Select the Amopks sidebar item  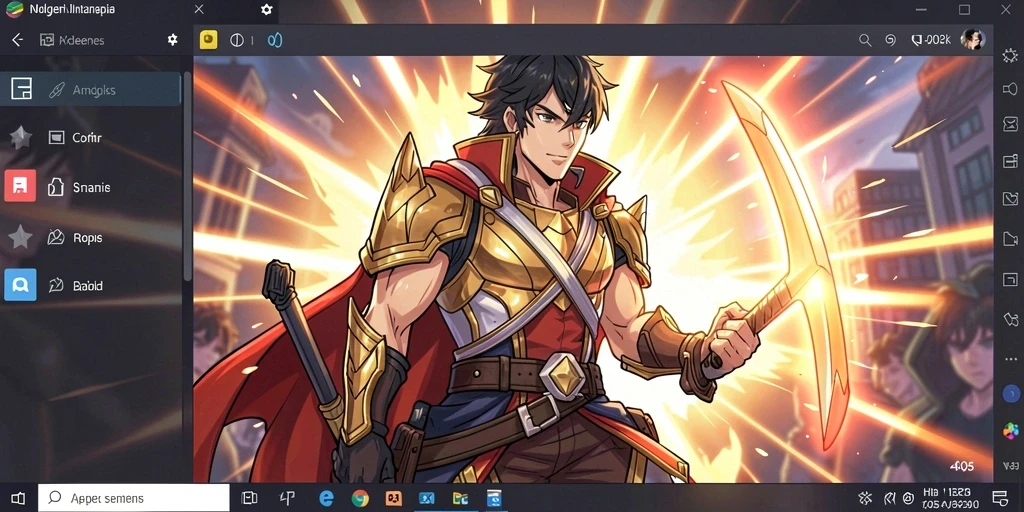[90, 89]
